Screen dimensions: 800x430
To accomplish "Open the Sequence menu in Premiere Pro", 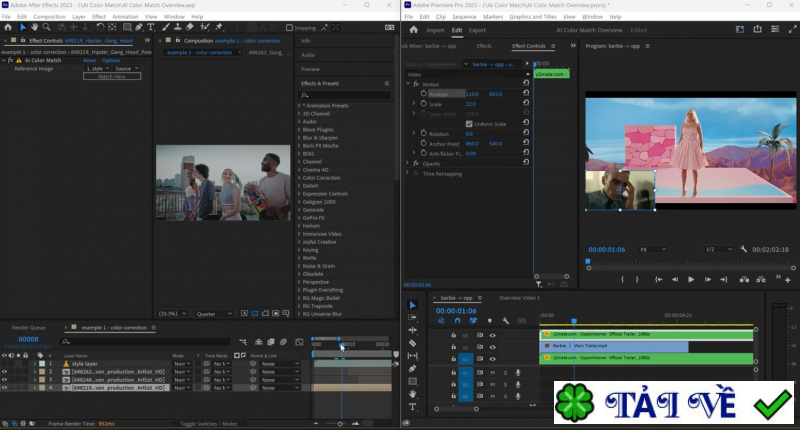I will point(464,17).
